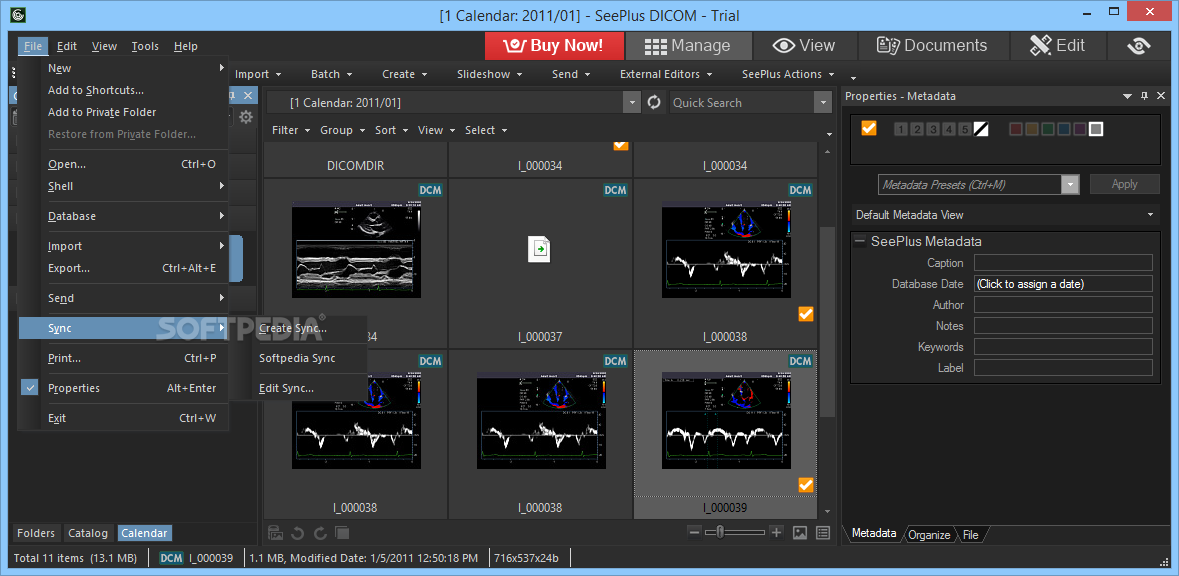Select the purple color label
The width and height of the screenshot is (1179, 576).
(1080, 129)
